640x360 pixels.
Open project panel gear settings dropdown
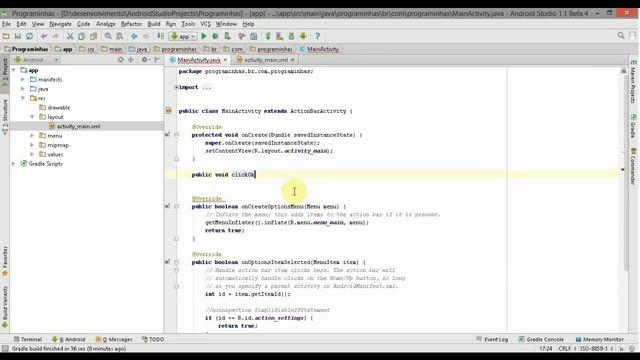[x=145, y=60]
